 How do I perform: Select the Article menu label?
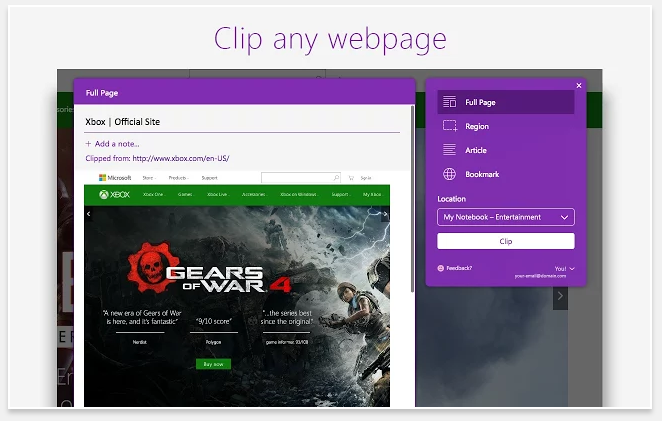click(476, 150)
